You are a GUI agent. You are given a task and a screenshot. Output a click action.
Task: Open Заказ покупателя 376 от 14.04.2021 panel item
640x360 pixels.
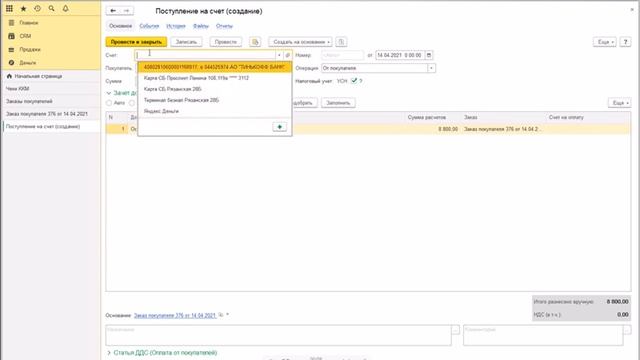pos(47,114)
